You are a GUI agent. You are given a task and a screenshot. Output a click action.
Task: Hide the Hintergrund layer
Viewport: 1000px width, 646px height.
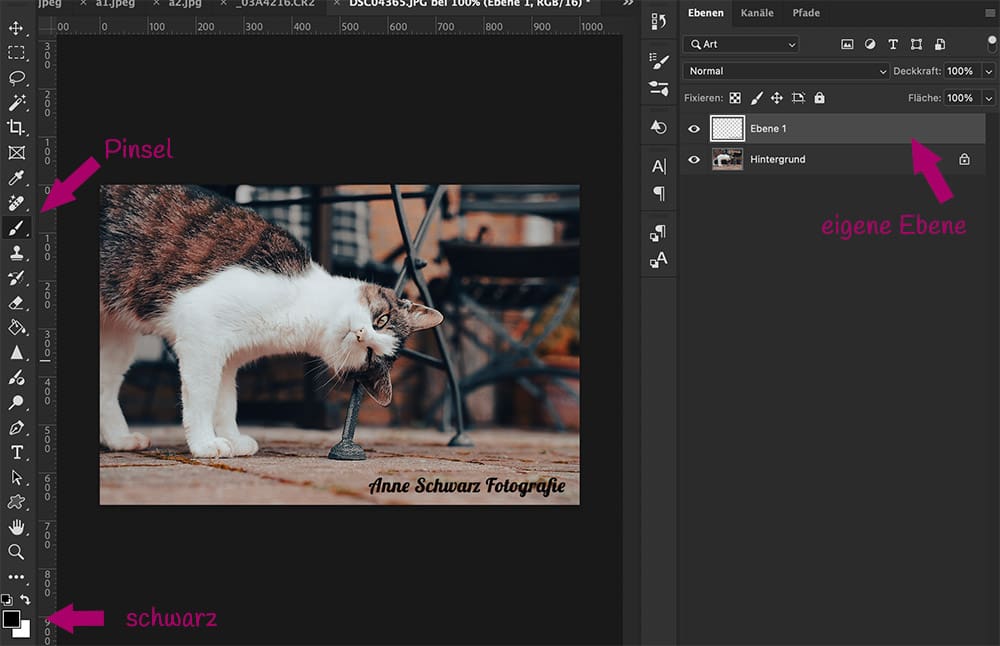[693, 159]
